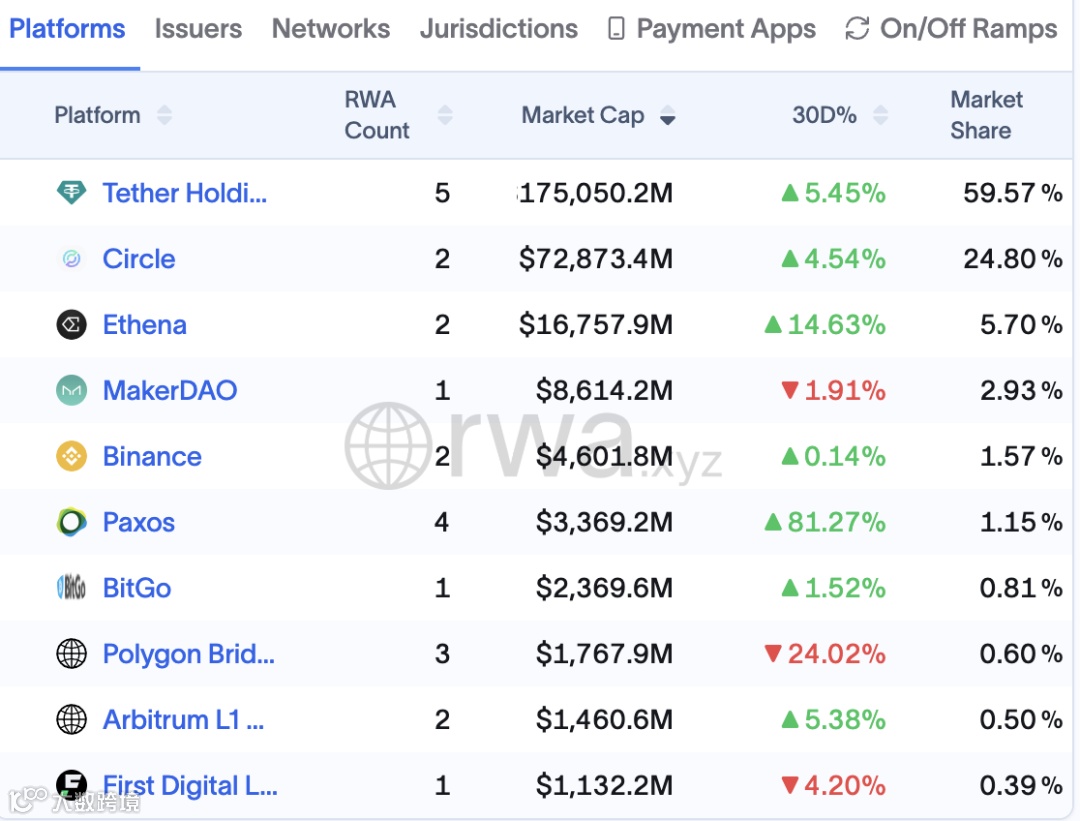Image resolution: width=1080 pixels, height=821 pixels.
Task: Select Binance market cap $4,601.8M
Action: pyautogui.click(x=604, y=456)
